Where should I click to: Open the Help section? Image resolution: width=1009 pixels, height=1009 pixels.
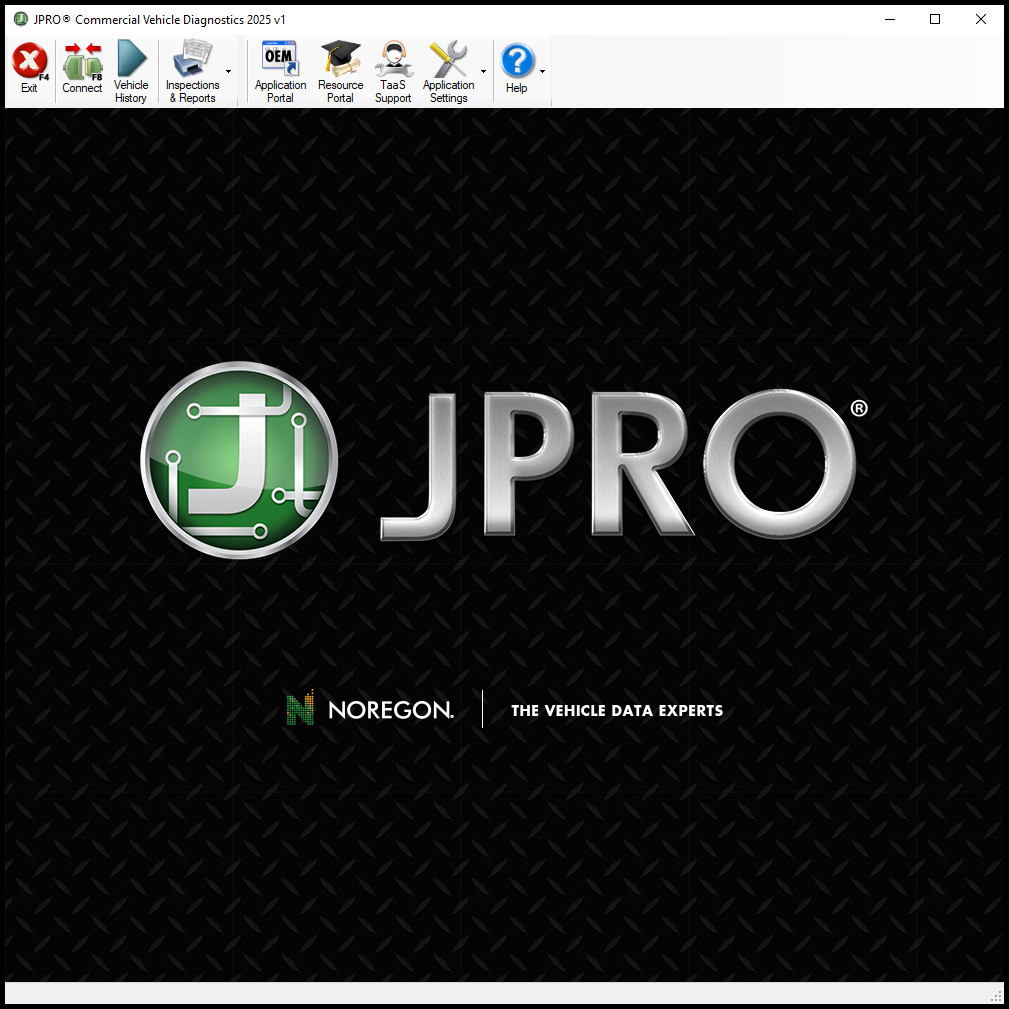tap(517, 68)
